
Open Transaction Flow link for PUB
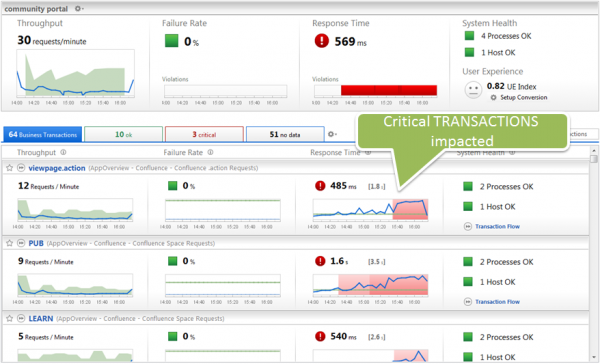497,302
